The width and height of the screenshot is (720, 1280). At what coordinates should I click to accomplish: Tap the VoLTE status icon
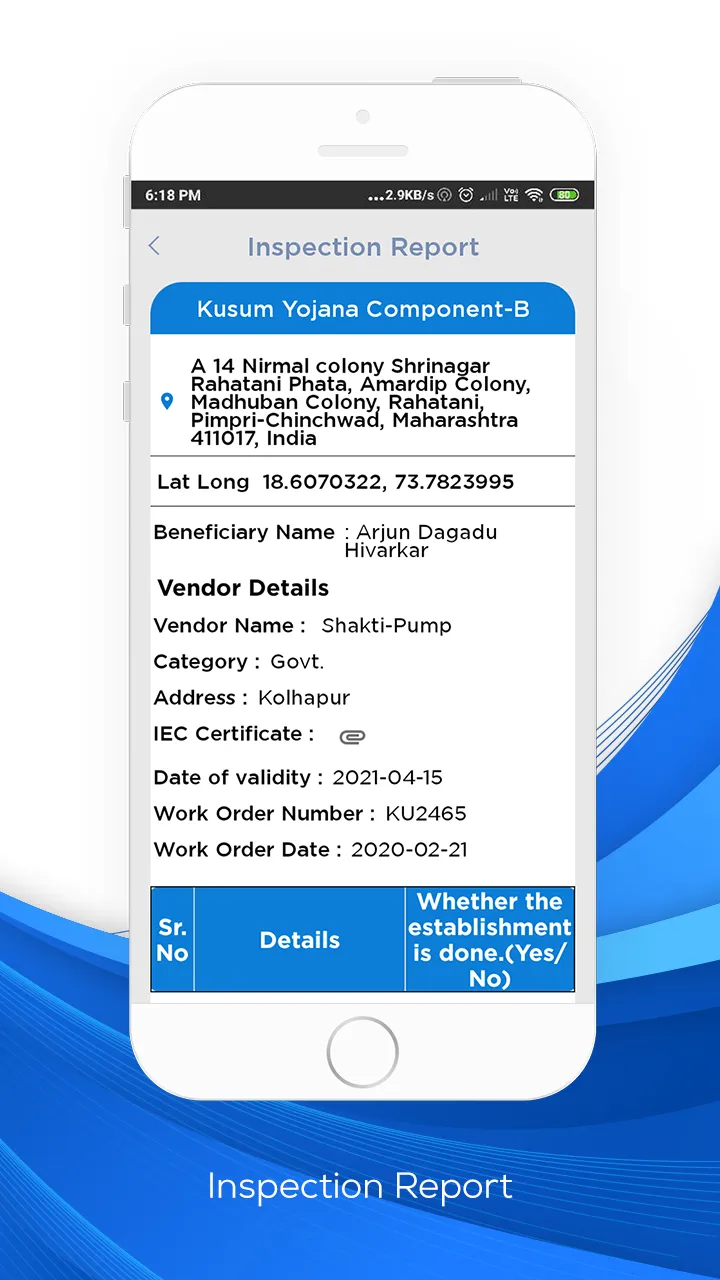tap(511, 195)
